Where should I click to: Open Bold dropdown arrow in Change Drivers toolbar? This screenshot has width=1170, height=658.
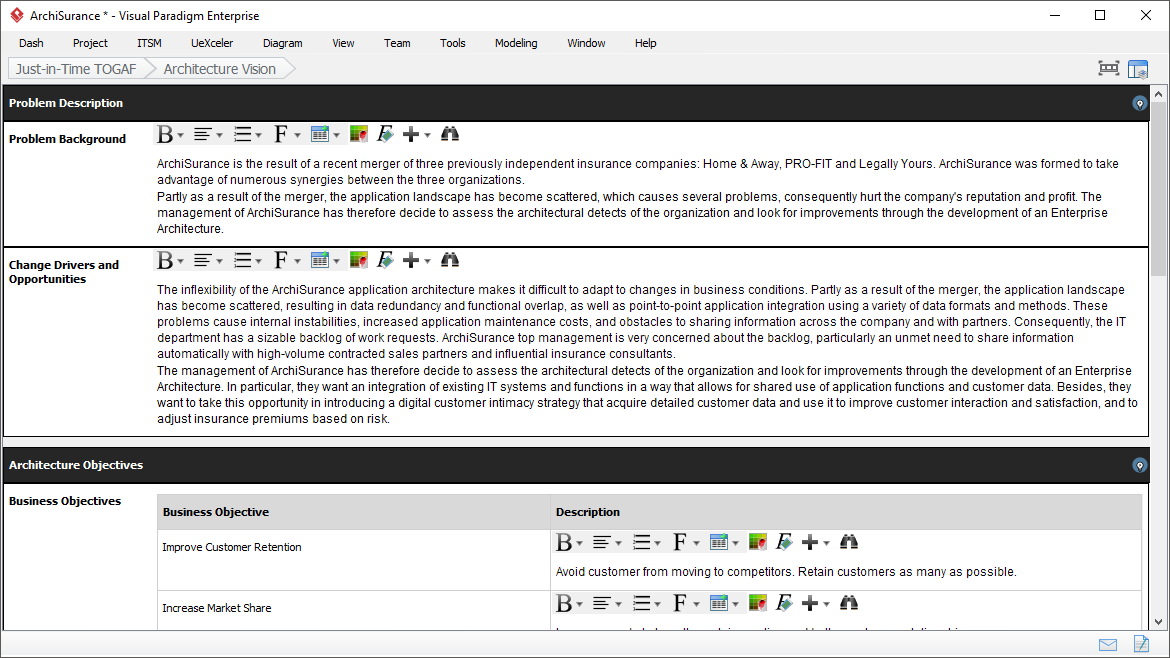point(181,261)
